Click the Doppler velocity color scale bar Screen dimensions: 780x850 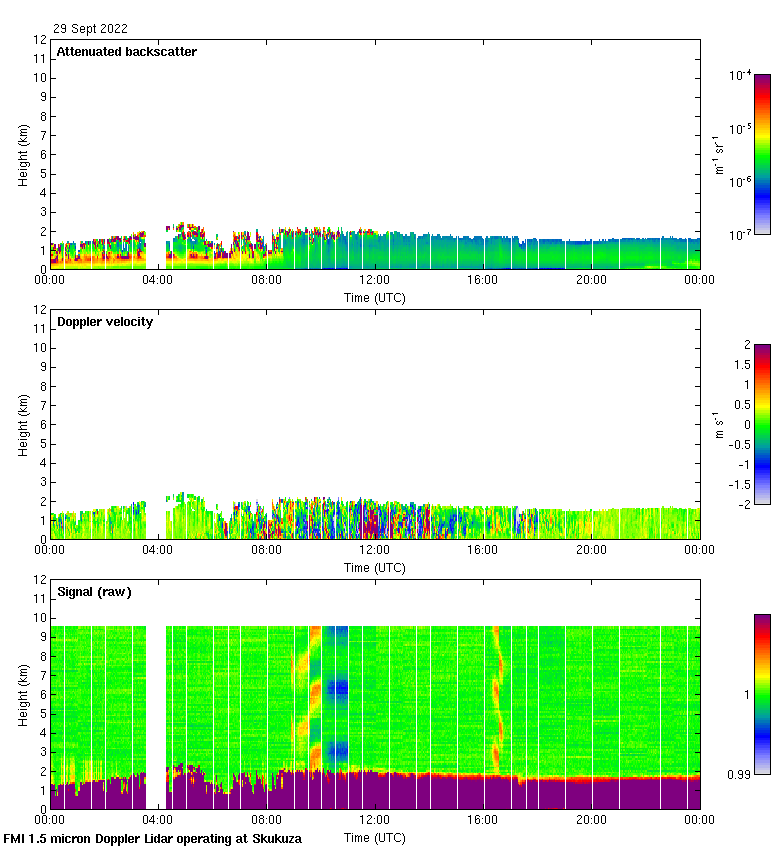pos(762,424)
